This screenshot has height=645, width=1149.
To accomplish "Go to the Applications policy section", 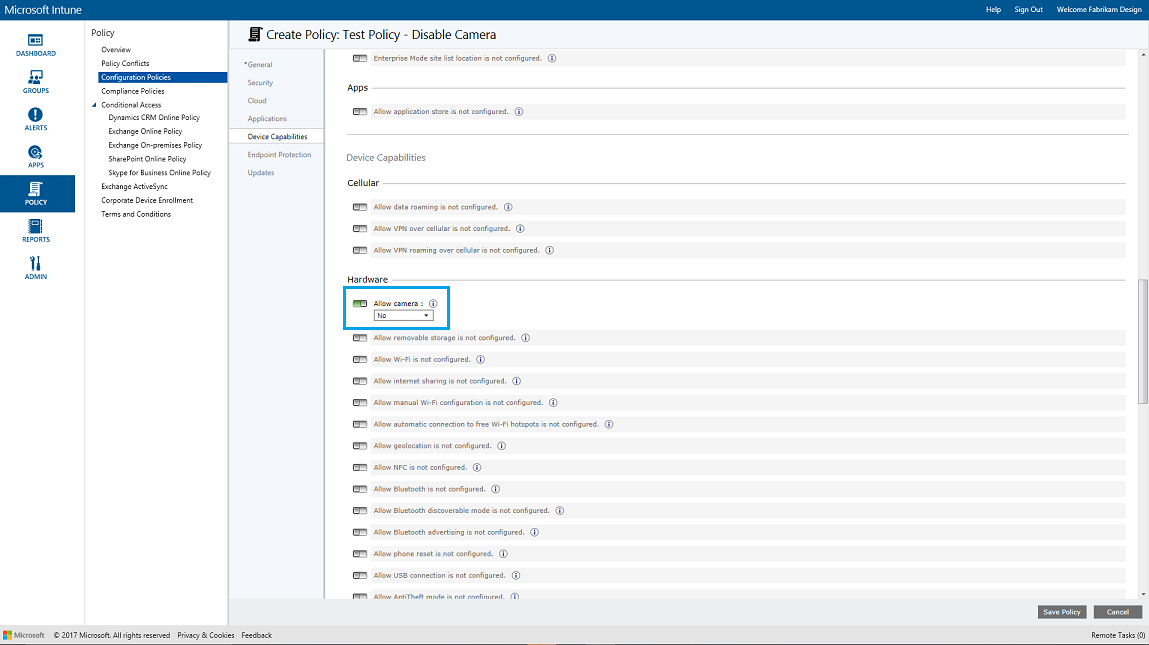I will pos(267,119).
